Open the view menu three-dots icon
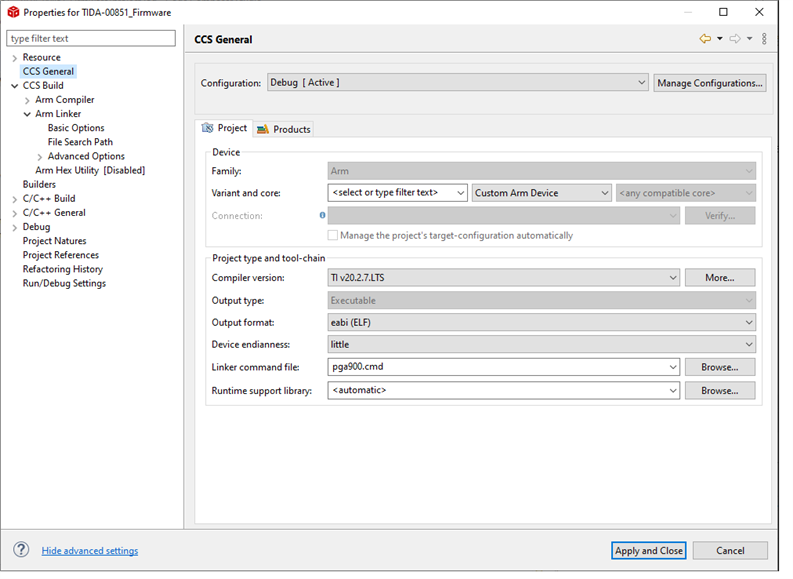Image resolution: width=793 pixels, height=579 pixels. [x=764, y=39]
